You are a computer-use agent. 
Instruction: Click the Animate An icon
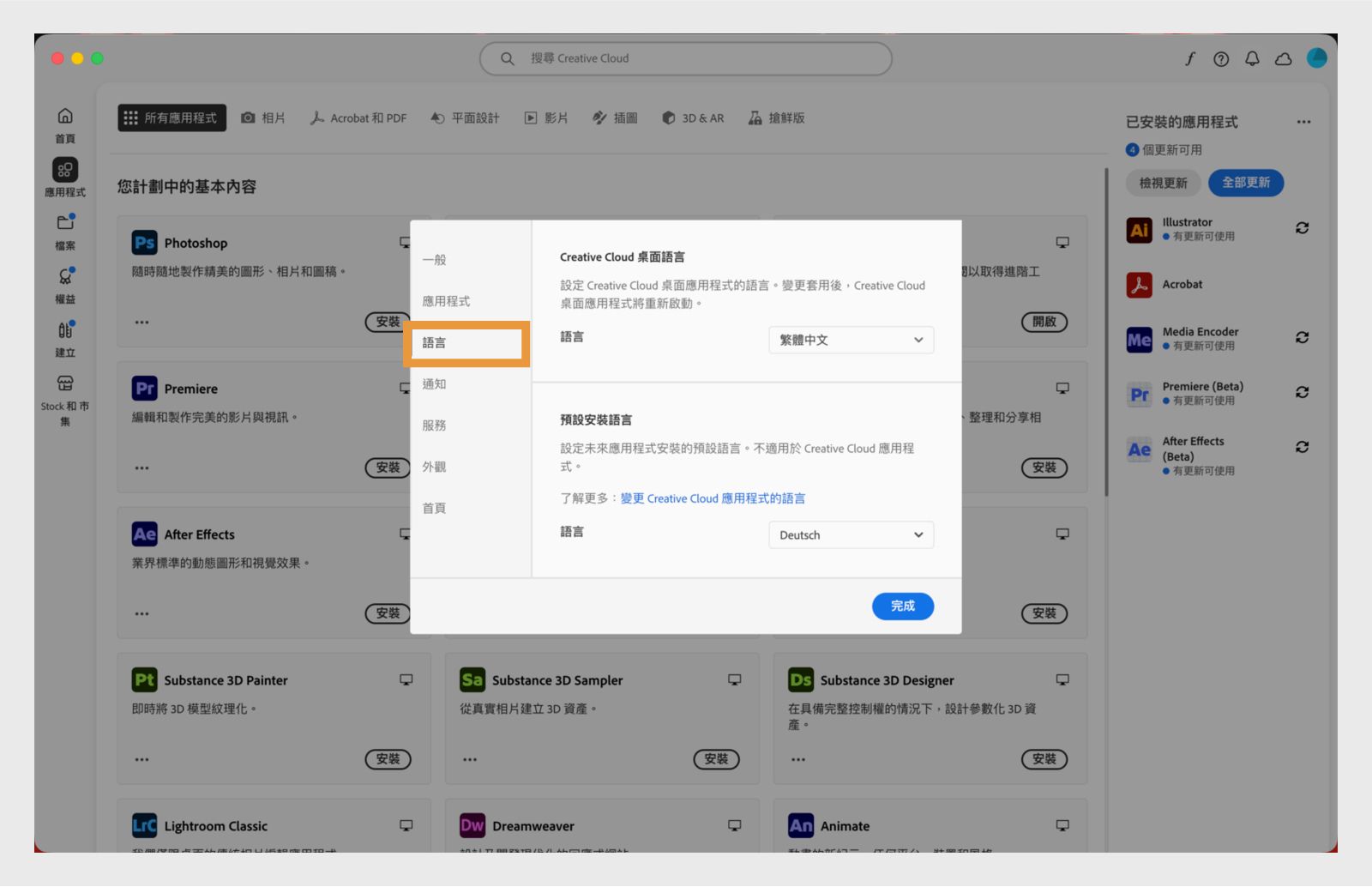point(801,826)
